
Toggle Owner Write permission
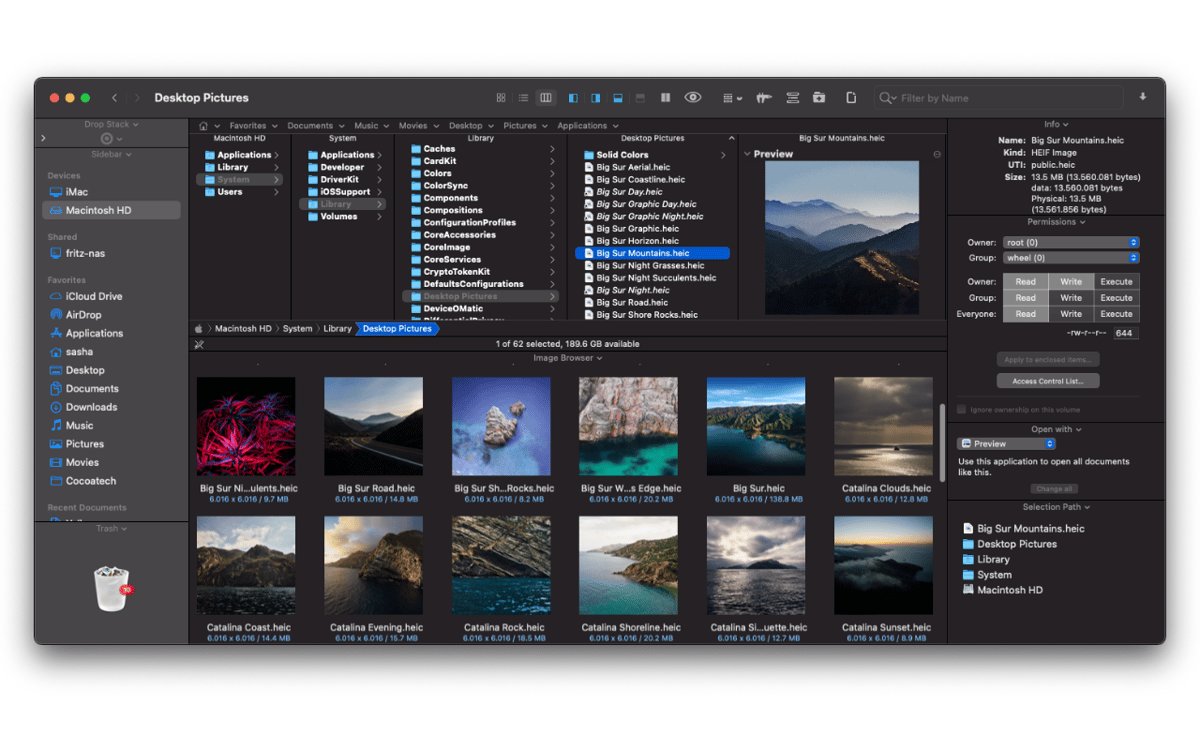tap(1070, 282)
